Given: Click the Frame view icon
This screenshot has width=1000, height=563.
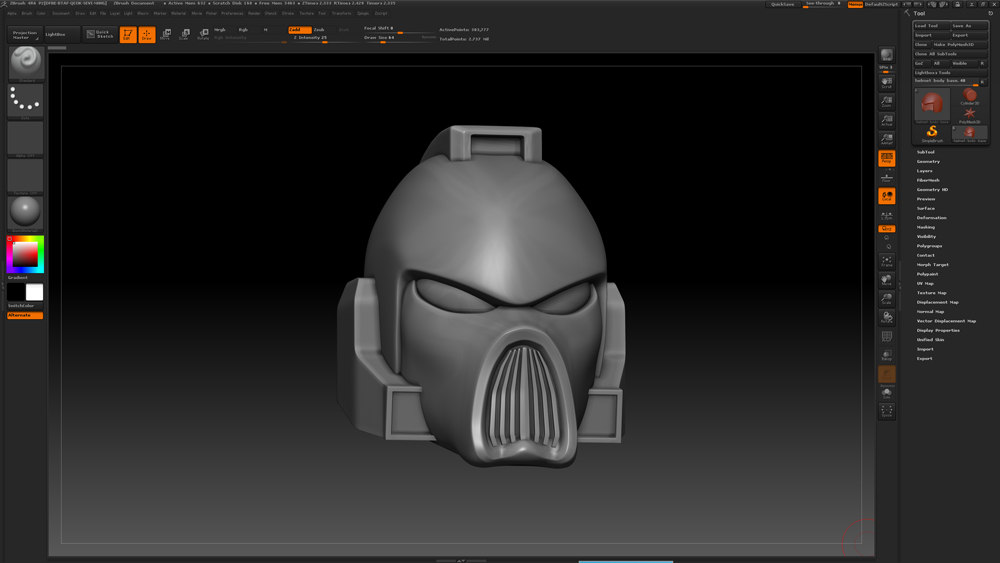Looking at the screenshot, I should coord(887,261).
